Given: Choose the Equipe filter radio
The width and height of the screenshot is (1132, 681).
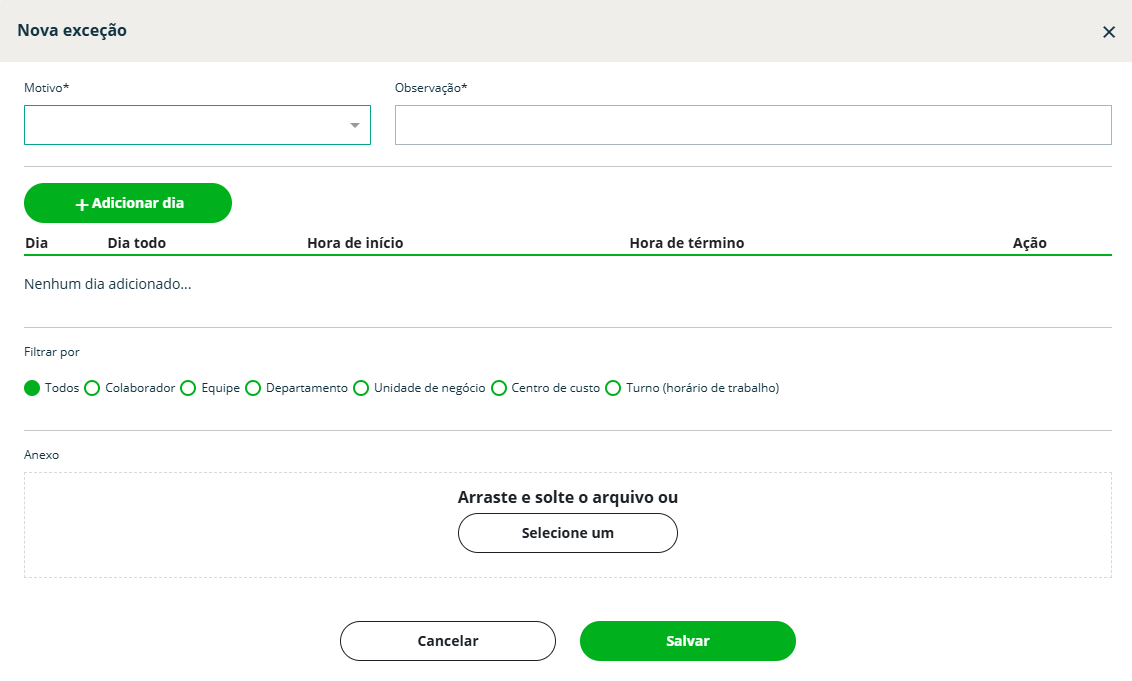Looking at the screenshot, I should [x=188, y=388].
